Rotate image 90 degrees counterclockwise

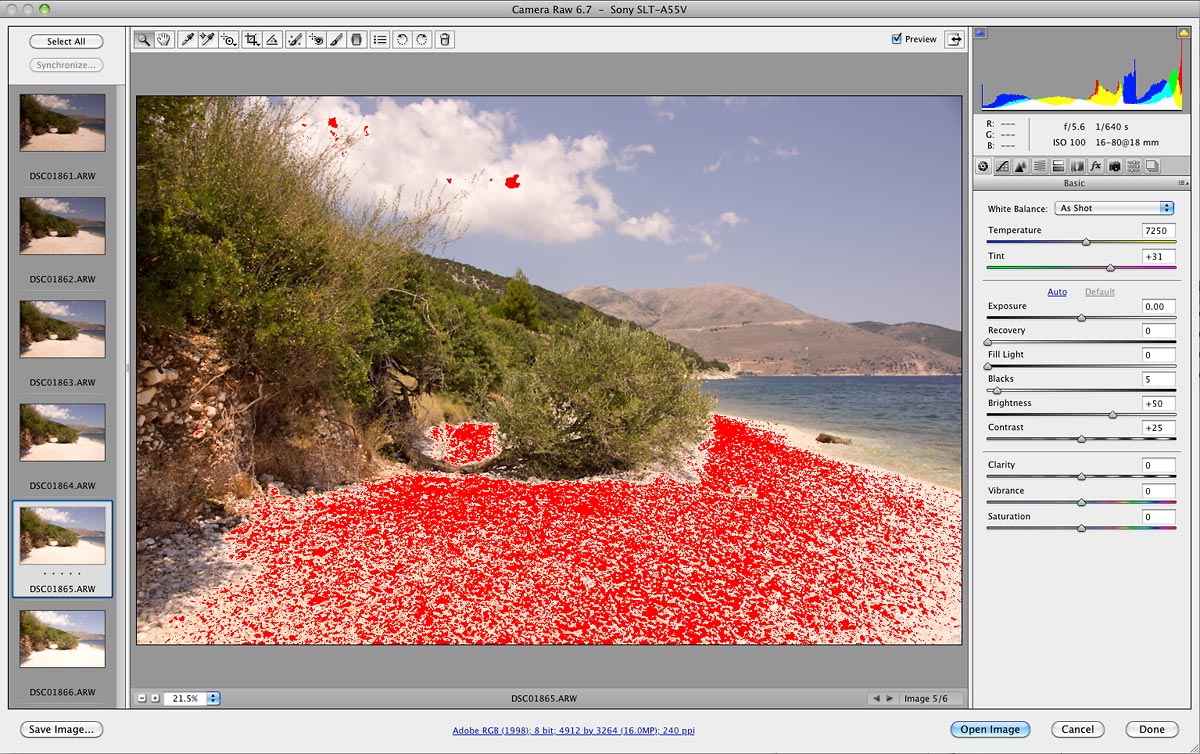[x=402, y=40]
